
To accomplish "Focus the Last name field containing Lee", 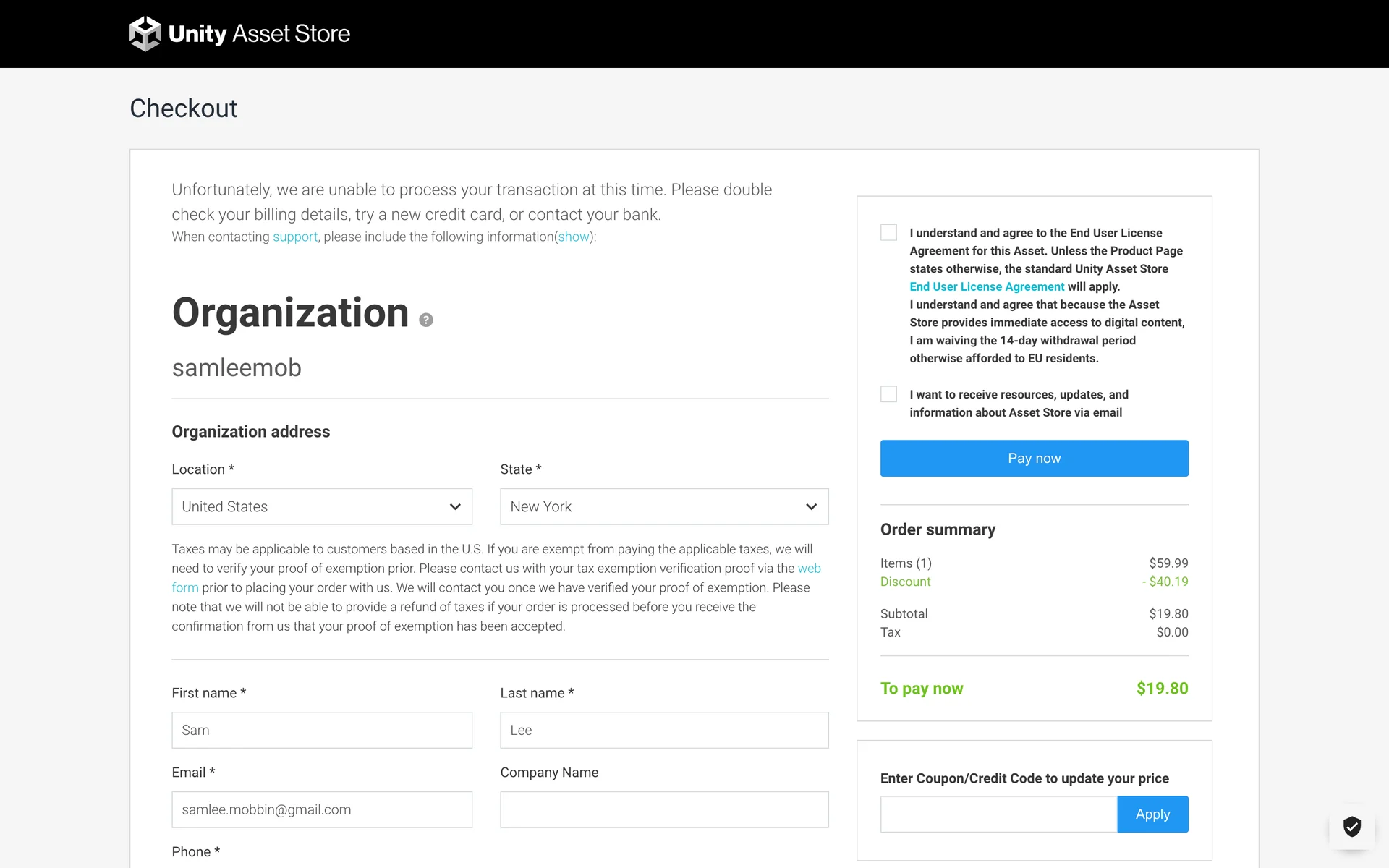I will (x=664, y=730).
